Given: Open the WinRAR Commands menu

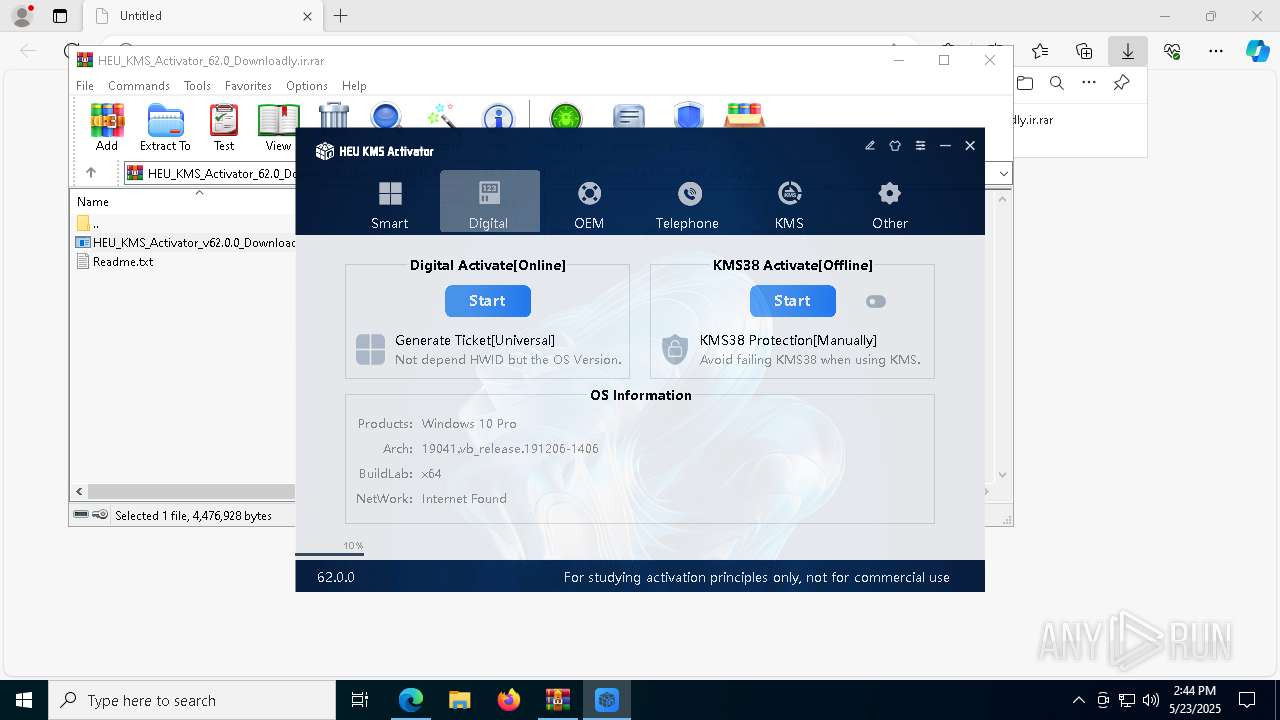Looking at the screenshot, I should (139, 86).
